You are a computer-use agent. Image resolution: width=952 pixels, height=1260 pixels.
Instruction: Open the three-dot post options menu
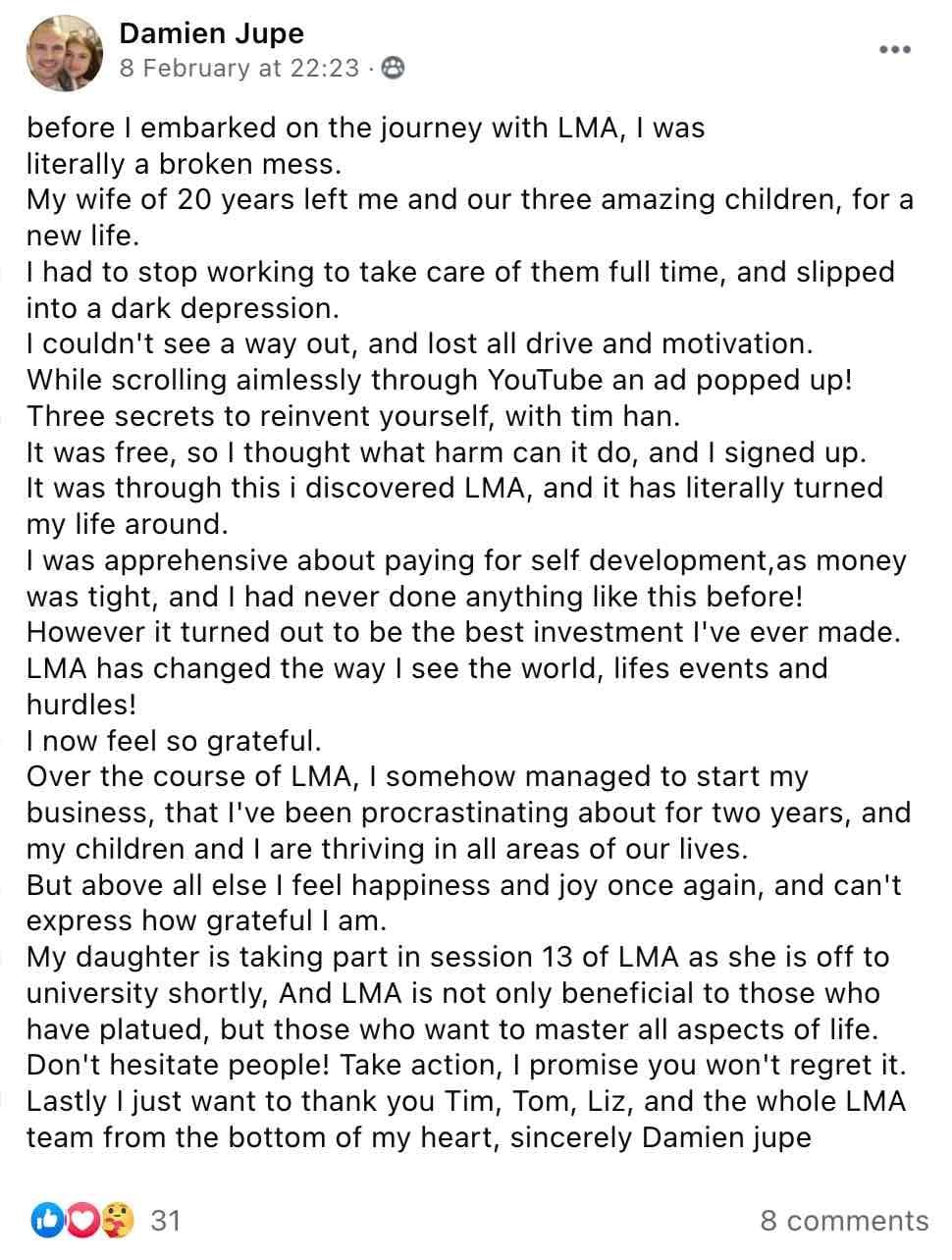coord(894,50)
